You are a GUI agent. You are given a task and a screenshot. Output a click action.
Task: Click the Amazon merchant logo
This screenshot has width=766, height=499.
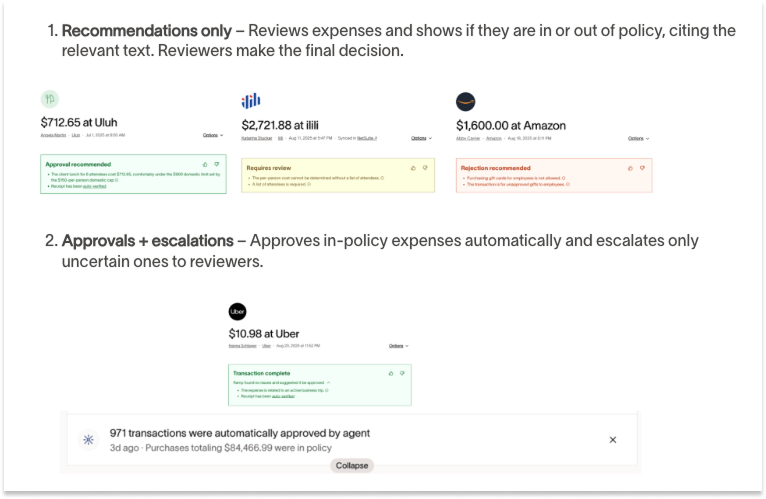click(x=466, y=102)
